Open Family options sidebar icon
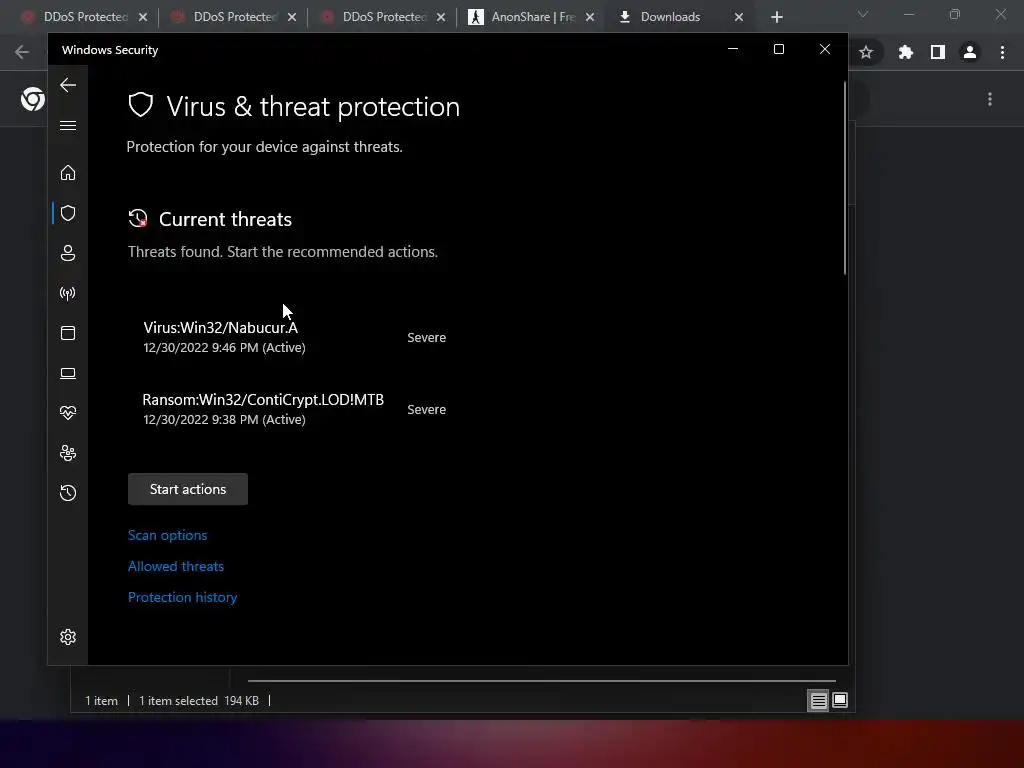 point(68,453)
